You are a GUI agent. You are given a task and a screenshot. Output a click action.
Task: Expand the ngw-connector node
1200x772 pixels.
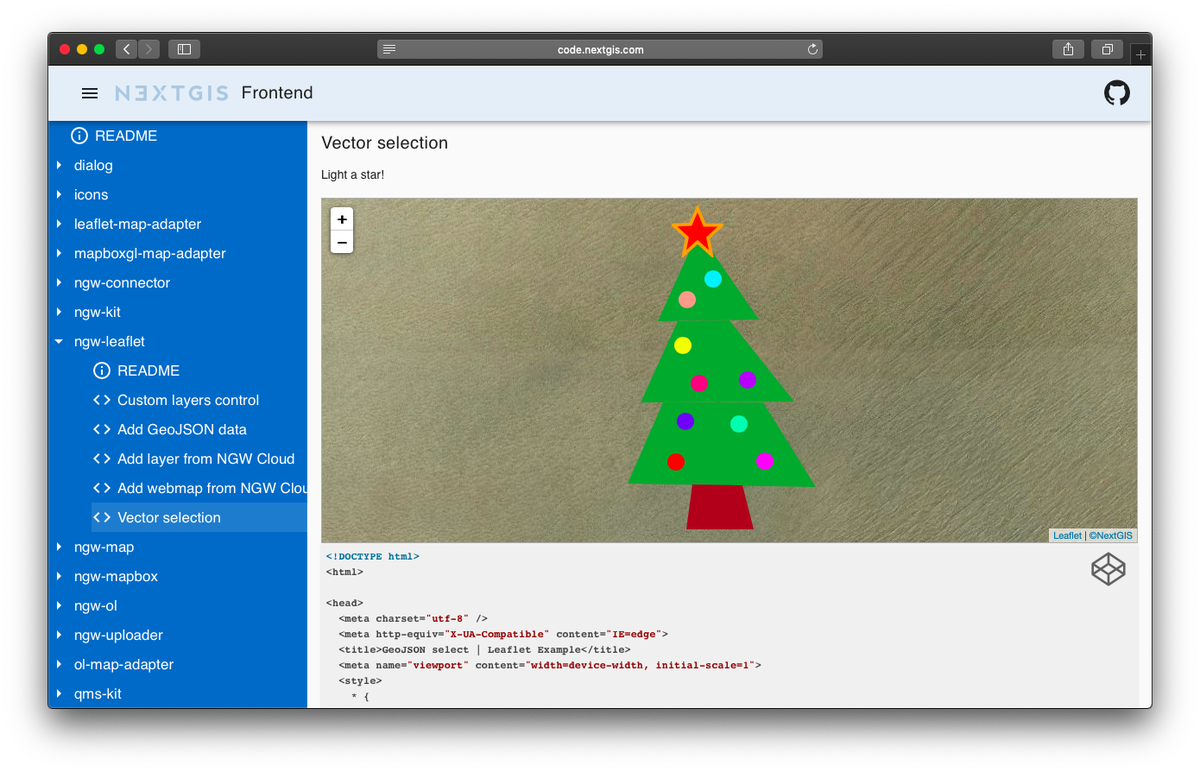pos(59,283)
